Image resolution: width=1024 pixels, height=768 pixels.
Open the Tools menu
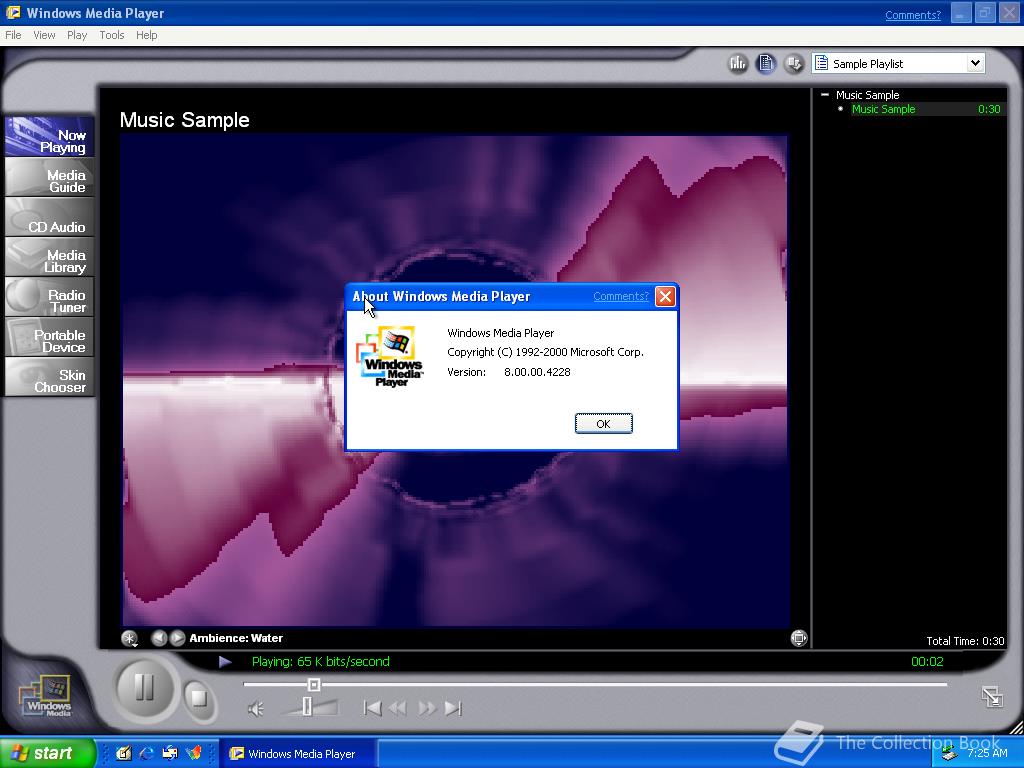point(112,35)
